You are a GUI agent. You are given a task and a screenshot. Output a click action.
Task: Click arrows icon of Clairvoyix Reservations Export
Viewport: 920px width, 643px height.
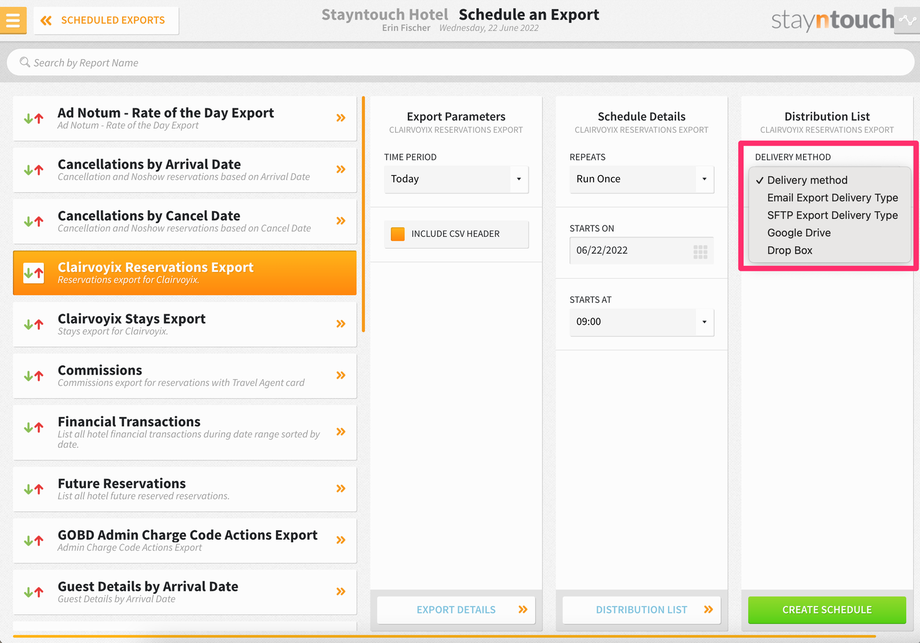pos(33,273)
